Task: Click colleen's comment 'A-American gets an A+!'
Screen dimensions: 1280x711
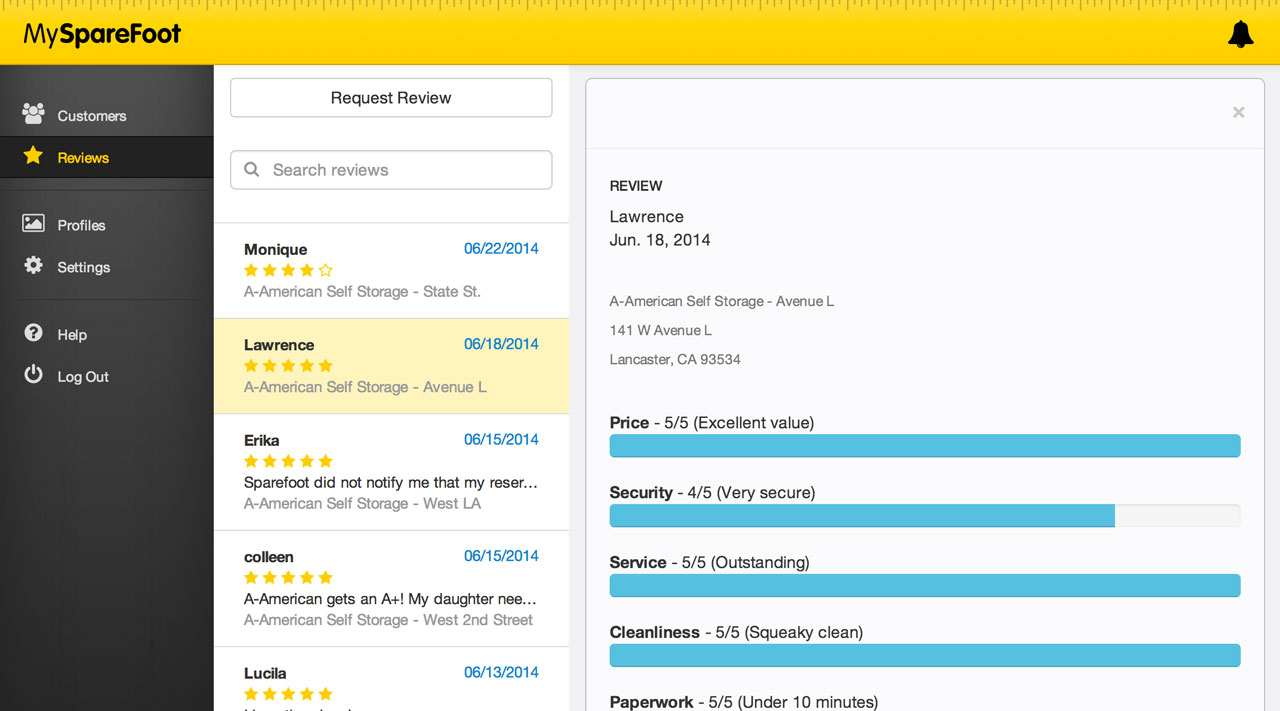Action: [x=391, y=599]
